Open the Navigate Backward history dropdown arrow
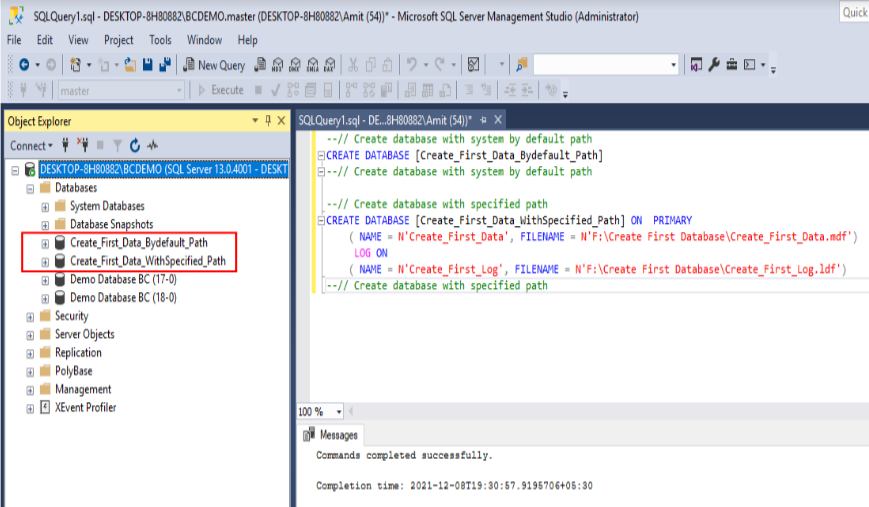This screenshot has height=507, width=869. coord(38,65)
